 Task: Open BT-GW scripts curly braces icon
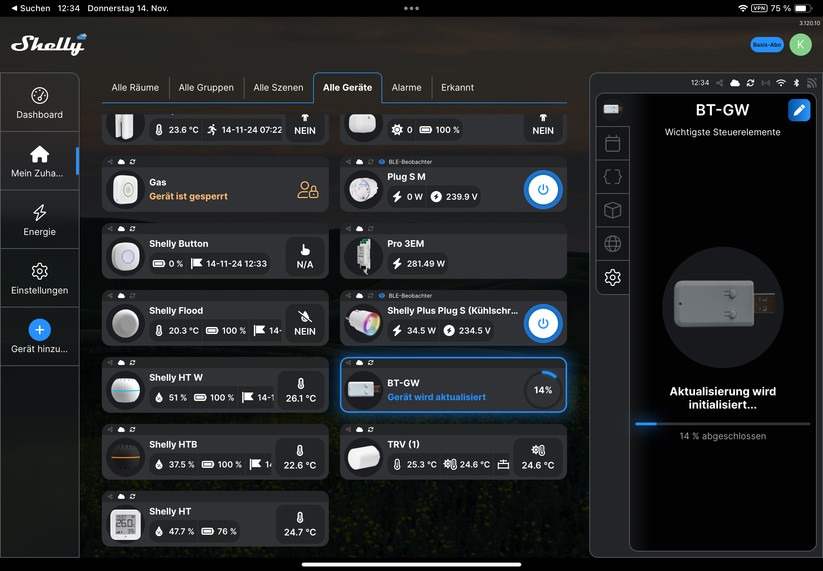pyautogui.click(x=613, y=177)
